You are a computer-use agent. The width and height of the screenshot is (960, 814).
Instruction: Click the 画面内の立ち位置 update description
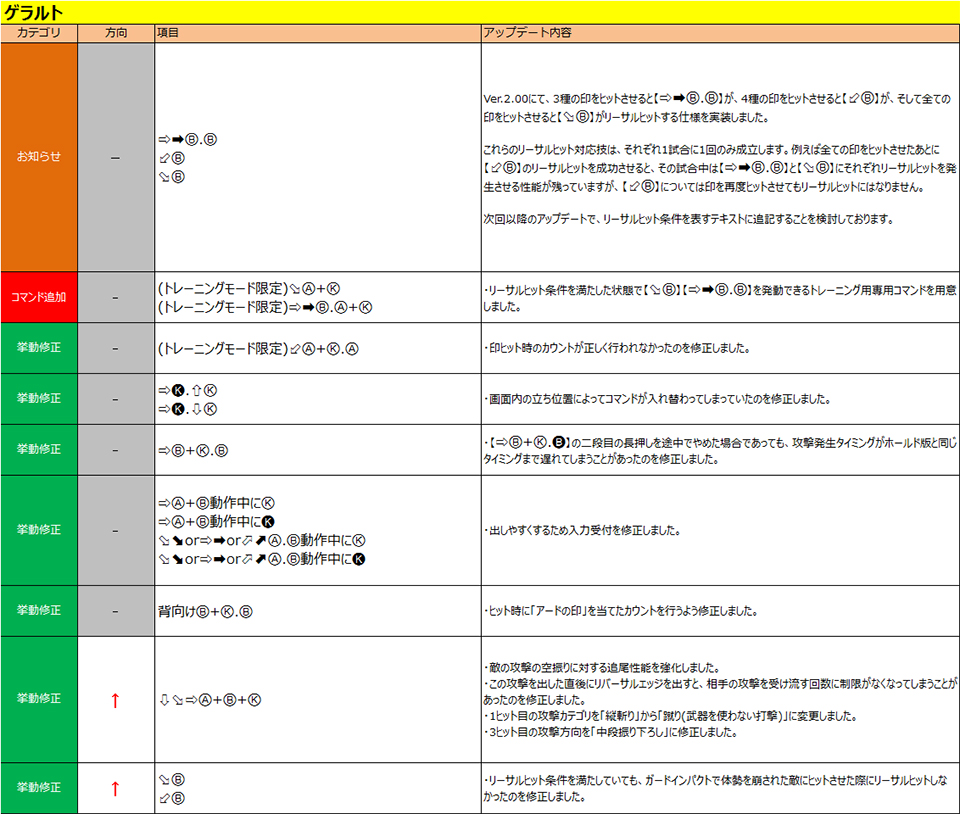655,399
